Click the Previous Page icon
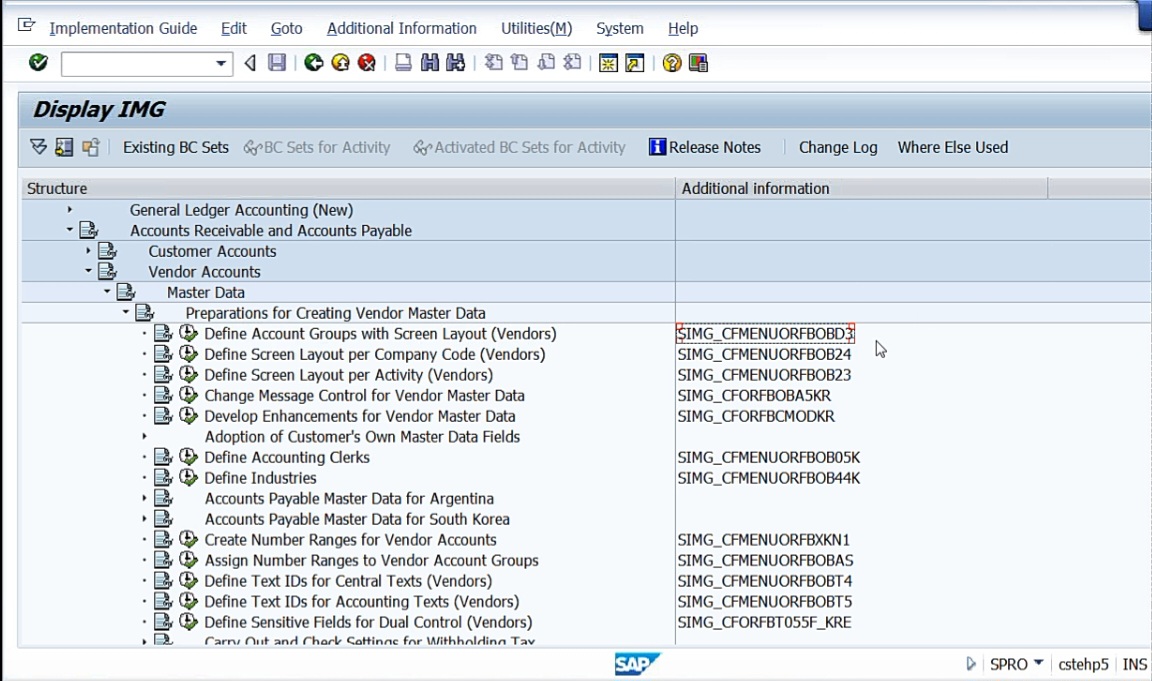The width and height of the screenshot is (1152, 681). point(519,63)
